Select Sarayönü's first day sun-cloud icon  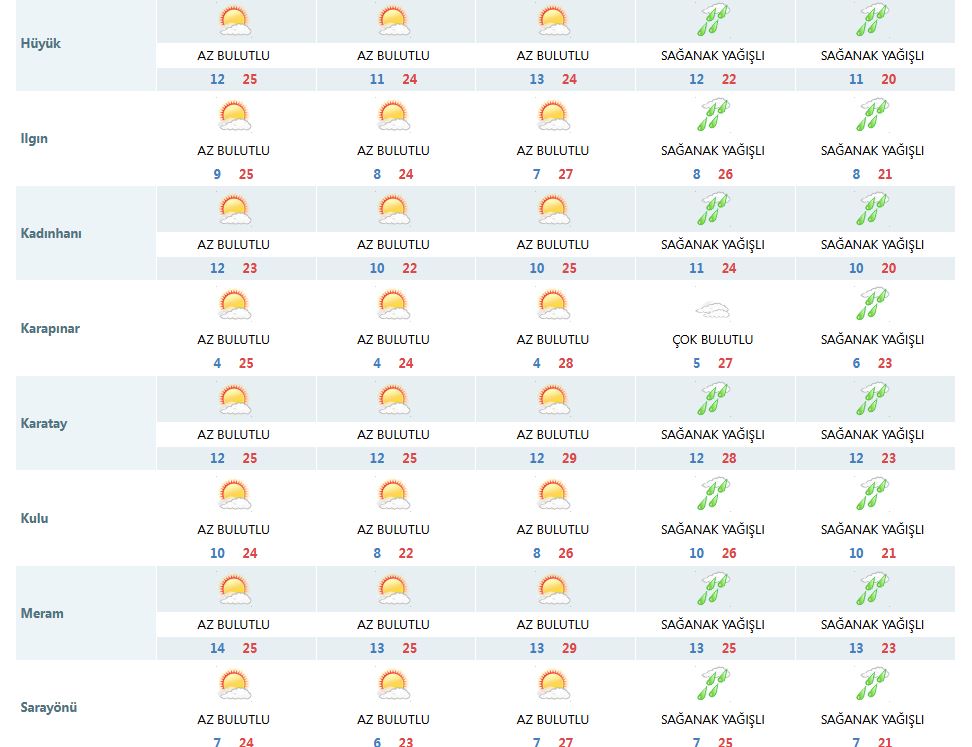[234, 685]
